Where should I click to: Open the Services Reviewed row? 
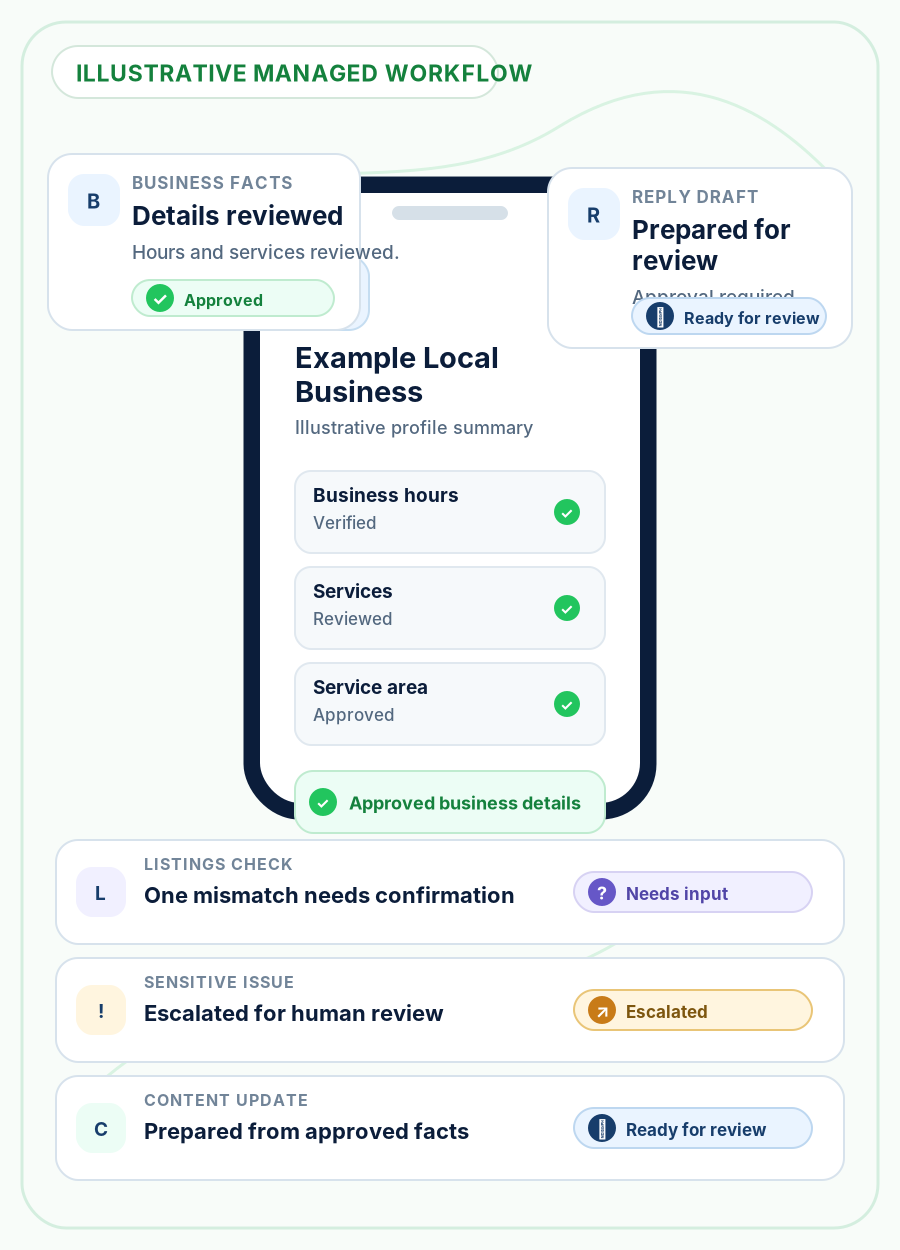coord(450,608)
